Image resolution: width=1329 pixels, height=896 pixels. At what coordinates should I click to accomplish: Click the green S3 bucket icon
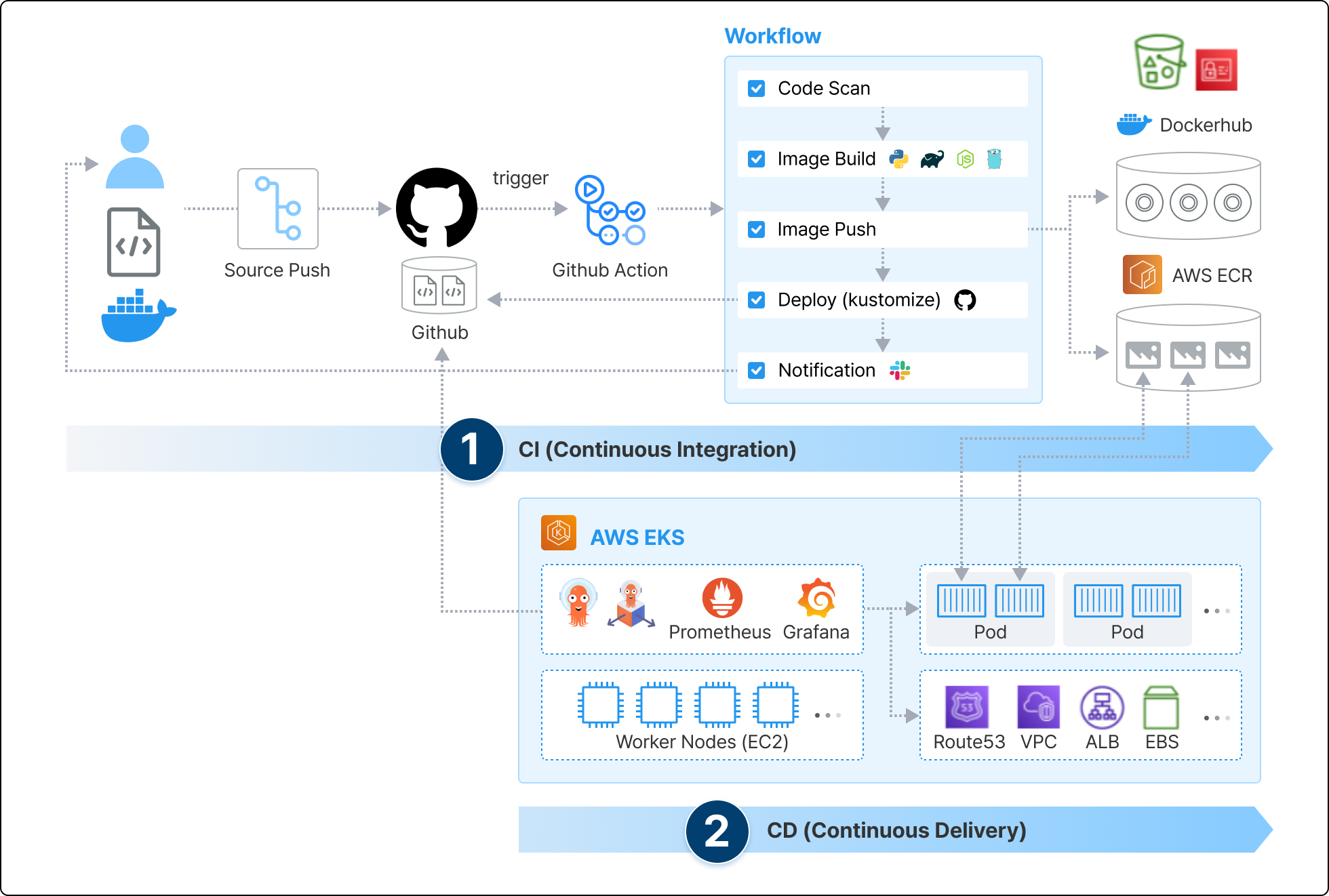point(1160,62)
